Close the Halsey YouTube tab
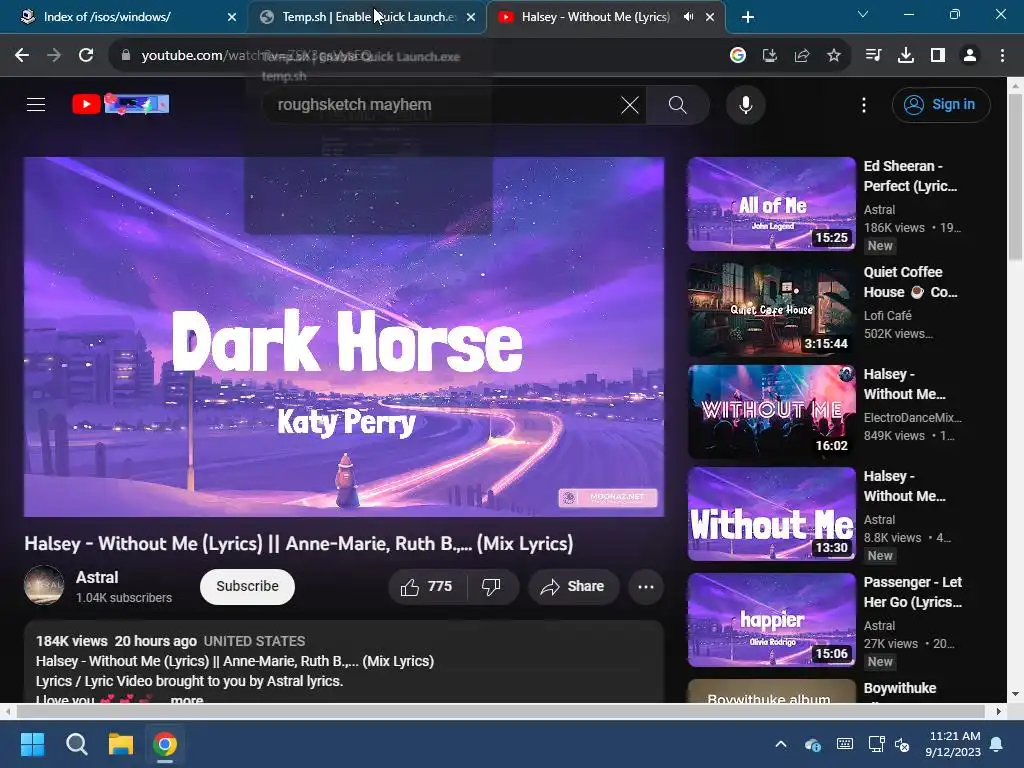This screenshot has height=768, width=1024. click(710, 17)
